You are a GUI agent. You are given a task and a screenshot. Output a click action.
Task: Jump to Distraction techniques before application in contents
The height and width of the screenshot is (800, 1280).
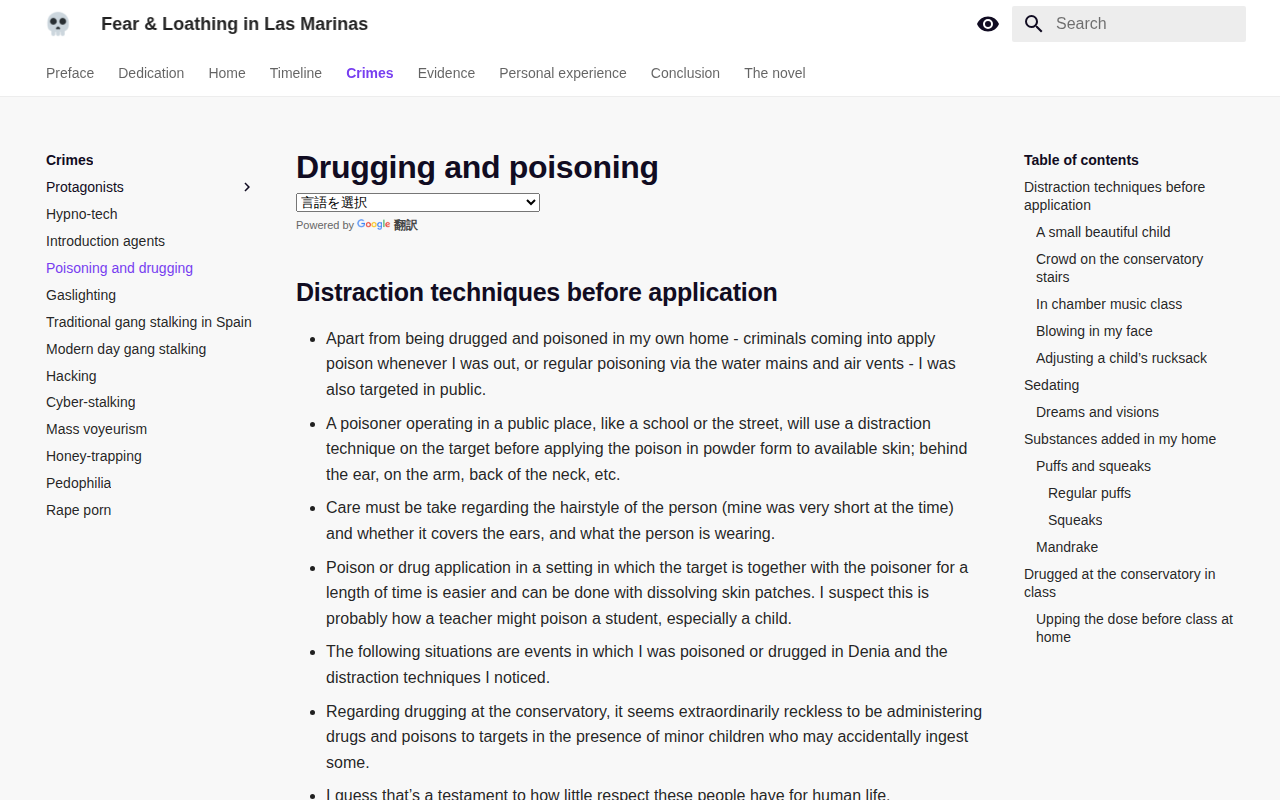pyautogui.click(x=1114, y=196)
